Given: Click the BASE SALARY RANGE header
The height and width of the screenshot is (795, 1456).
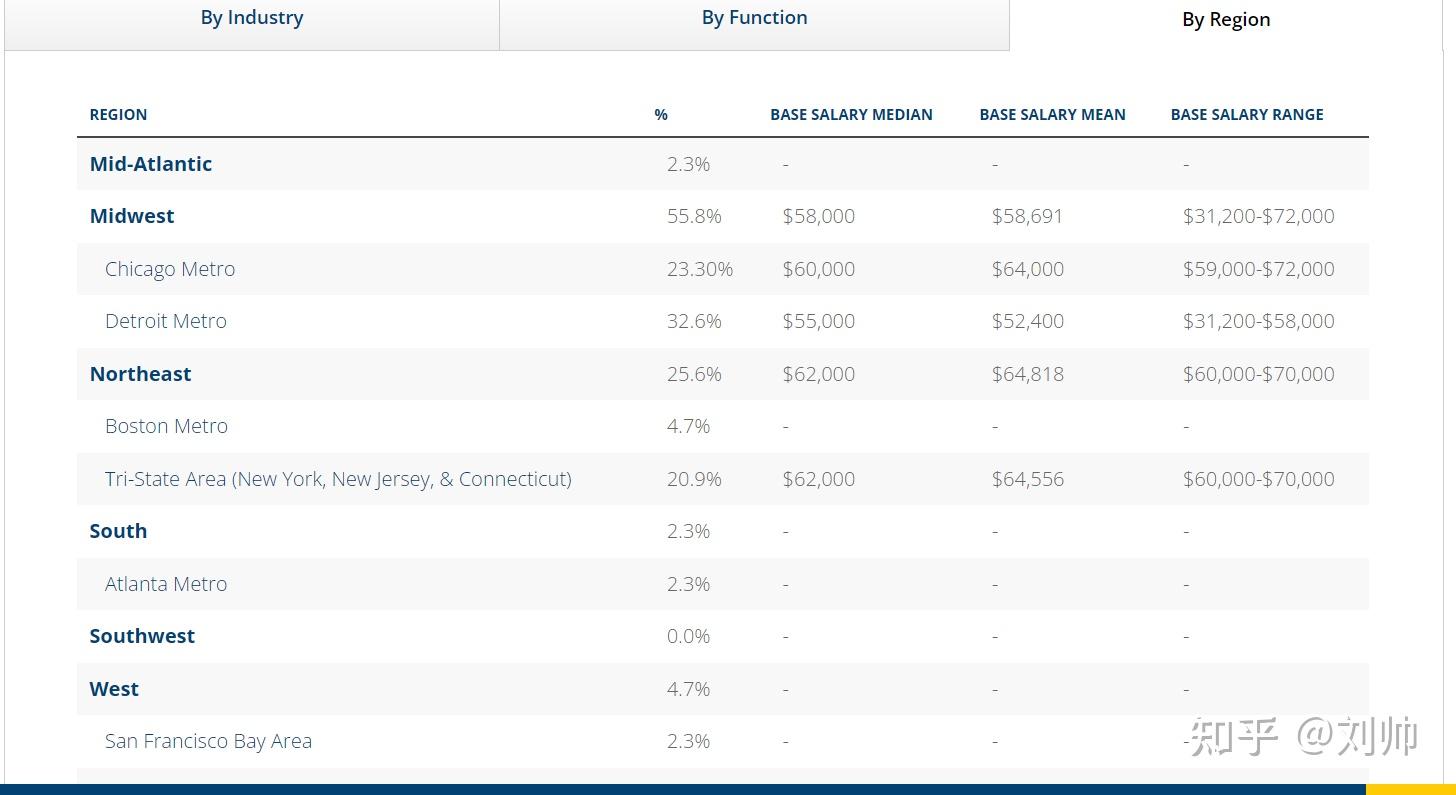Looking at the screenshot, I should [1247, 115].
